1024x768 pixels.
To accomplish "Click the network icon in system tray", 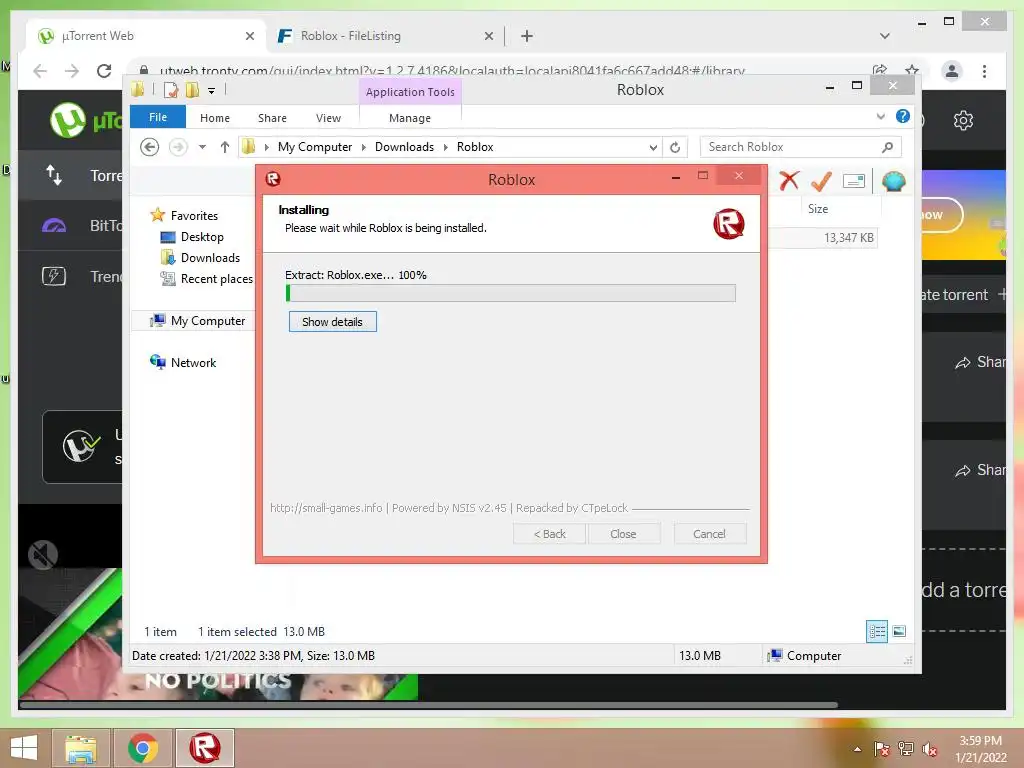I will [906, 749].
